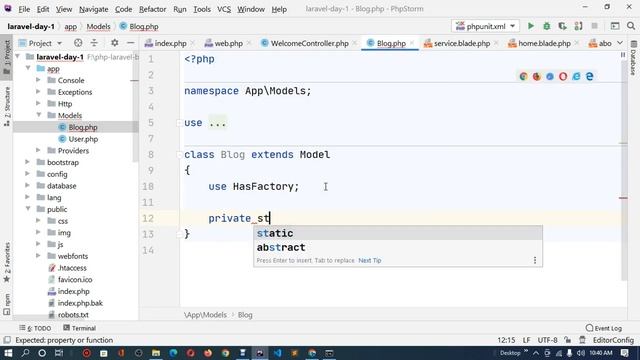Click the EditorConfig status entry

[x=613, y=340]
